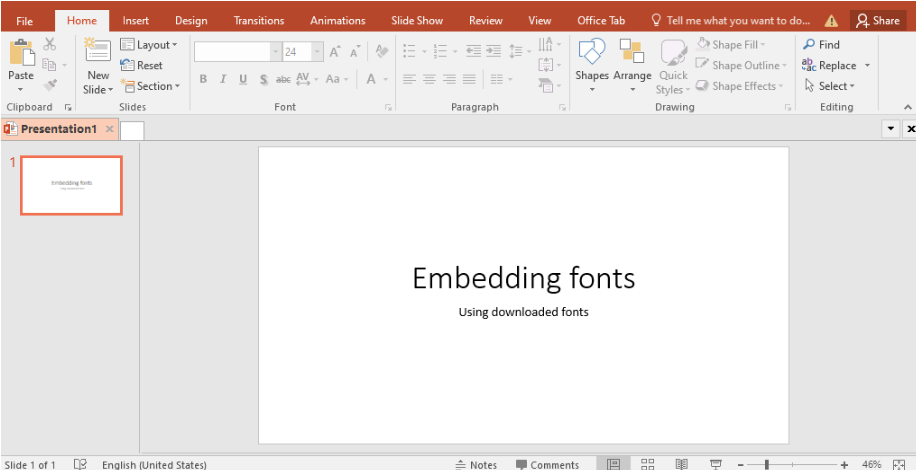
Task: Add a New Slide
Action: click(x=98, y=66)
